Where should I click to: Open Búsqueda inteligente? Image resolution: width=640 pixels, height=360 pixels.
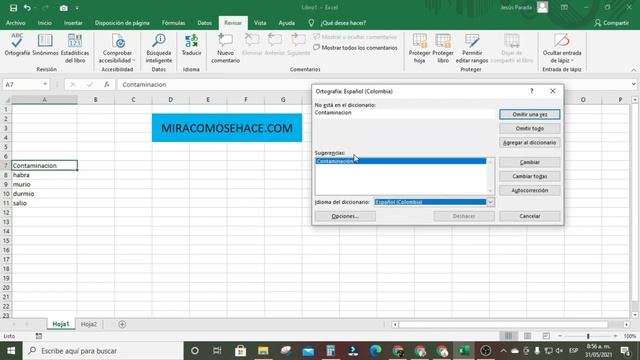click(x=159, y=48)
